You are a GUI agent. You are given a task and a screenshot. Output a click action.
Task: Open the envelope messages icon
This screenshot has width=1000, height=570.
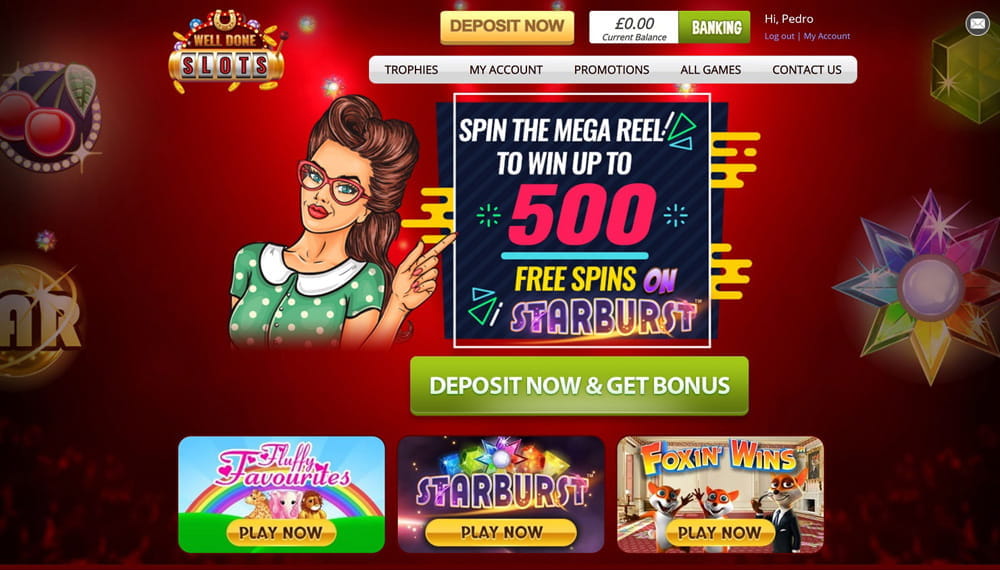pos(977,24)
